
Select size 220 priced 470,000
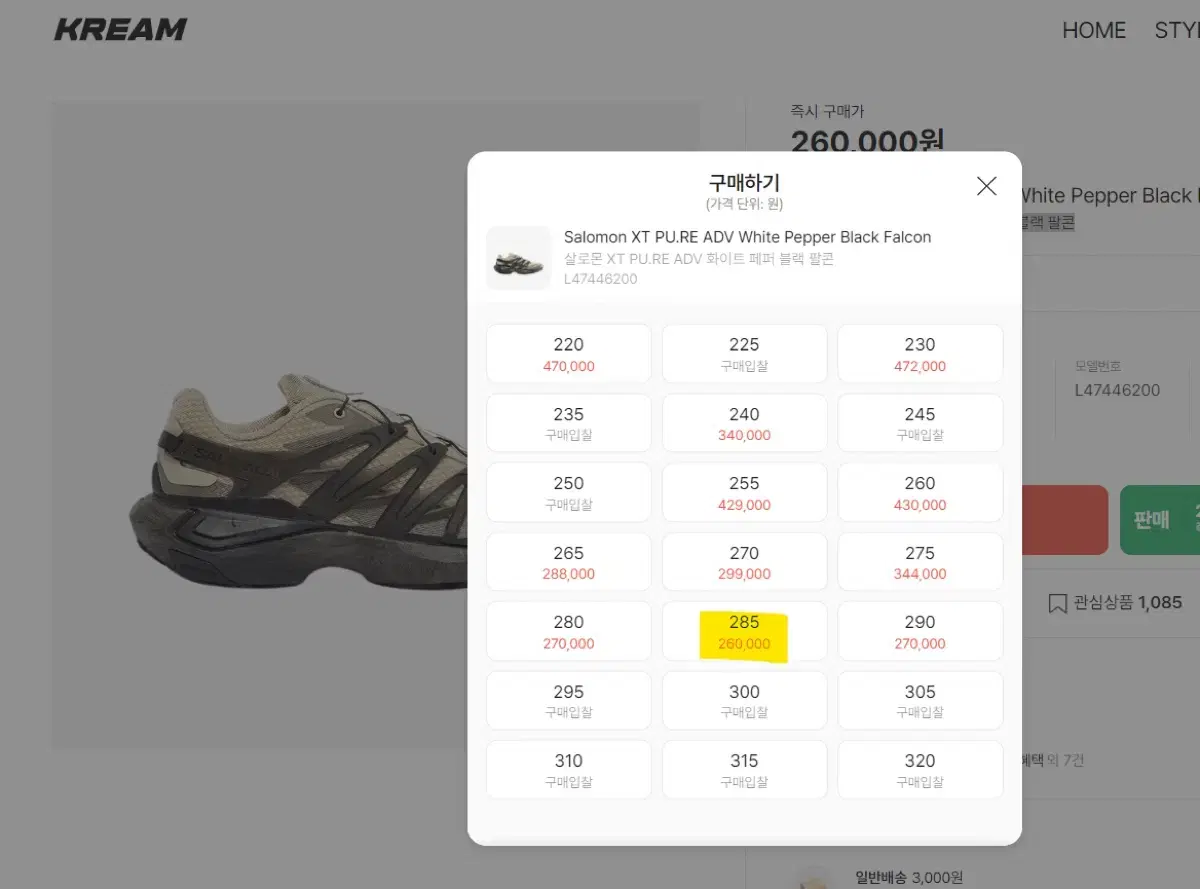(569, 354)
